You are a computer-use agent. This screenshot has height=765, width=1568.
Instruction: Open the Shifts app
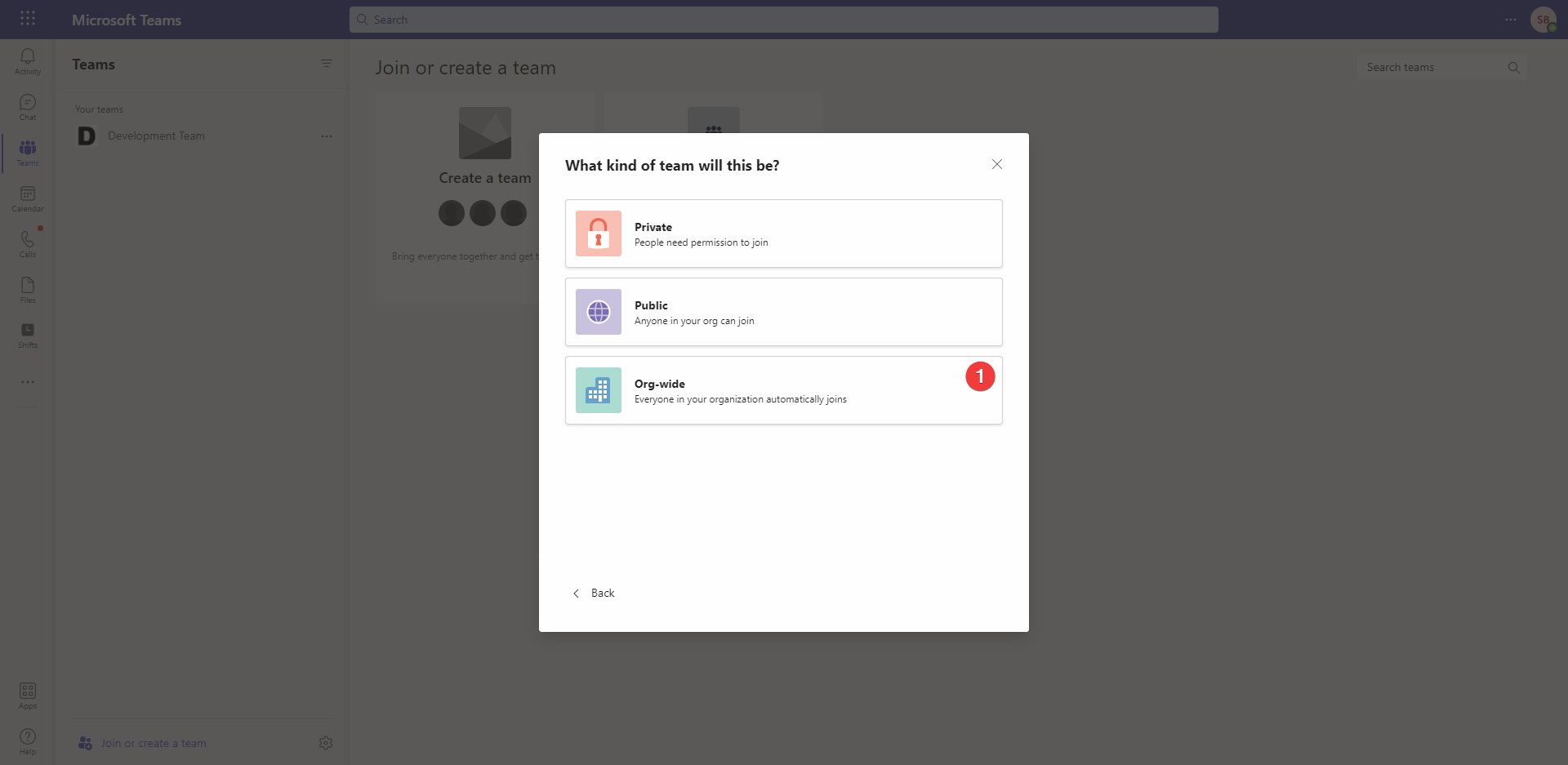[x=28, y=336]
